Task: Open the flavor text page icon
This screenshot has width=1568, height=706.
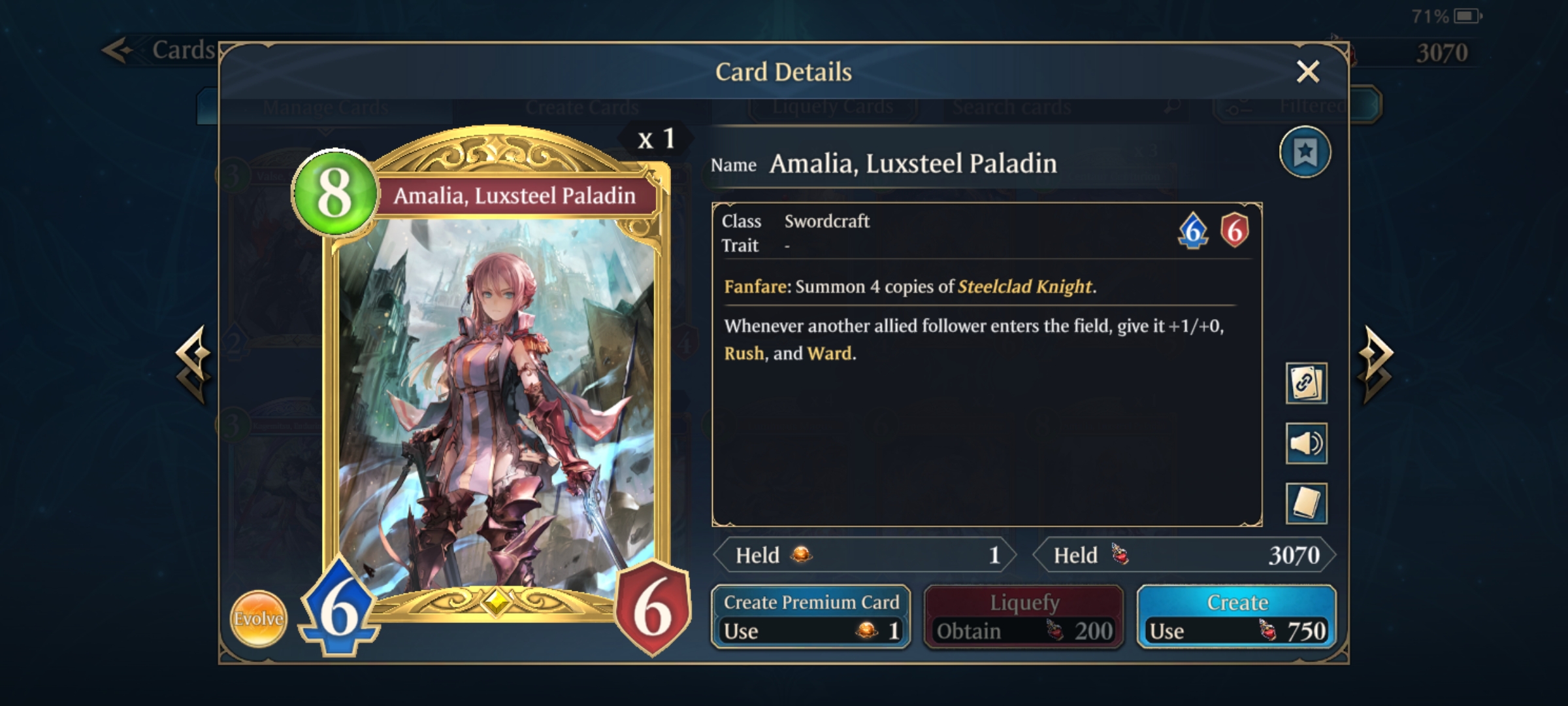Action: 1306,503
